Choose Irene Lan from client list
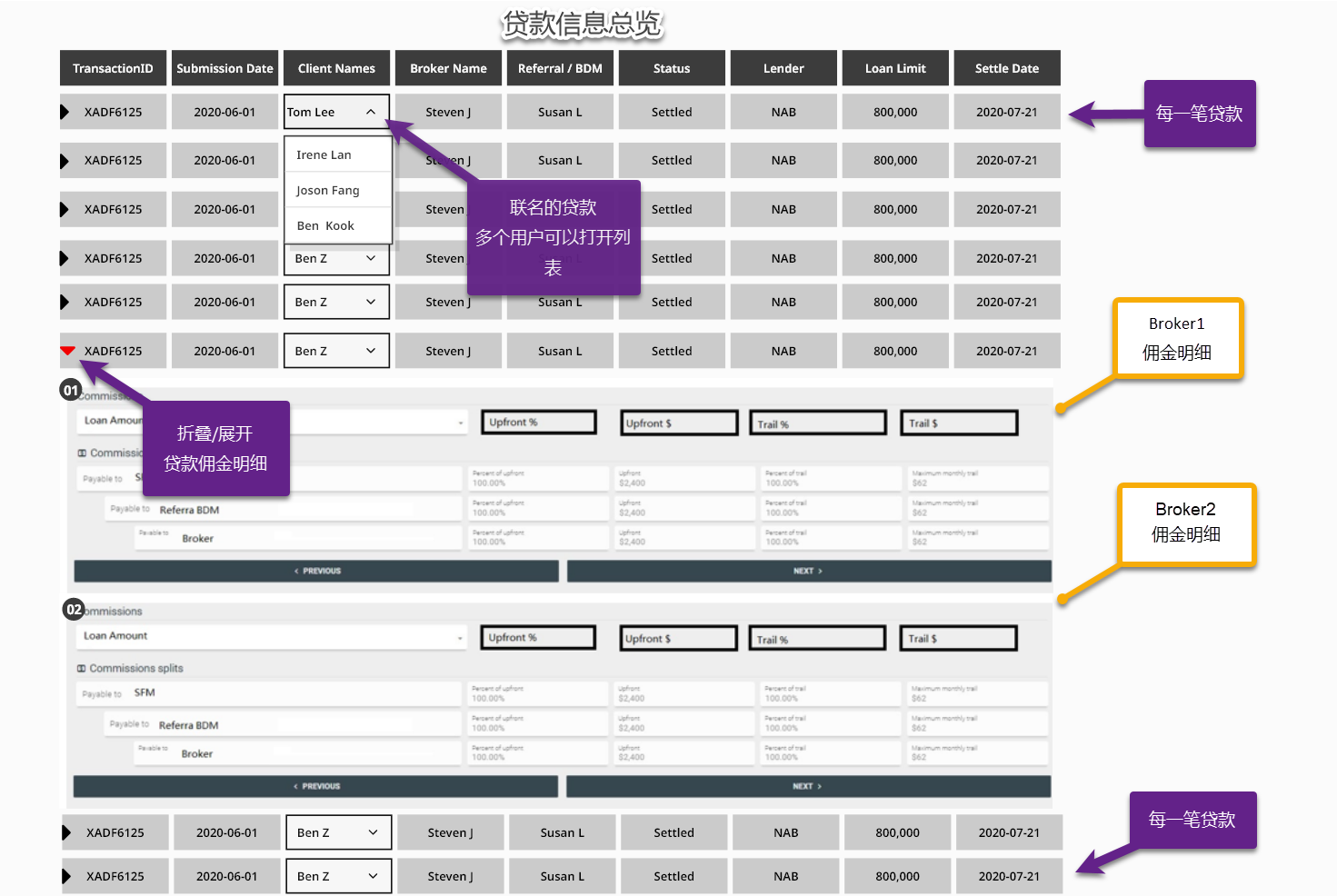The height and width of the screenshot is (896, 1337). coord(337,154)
